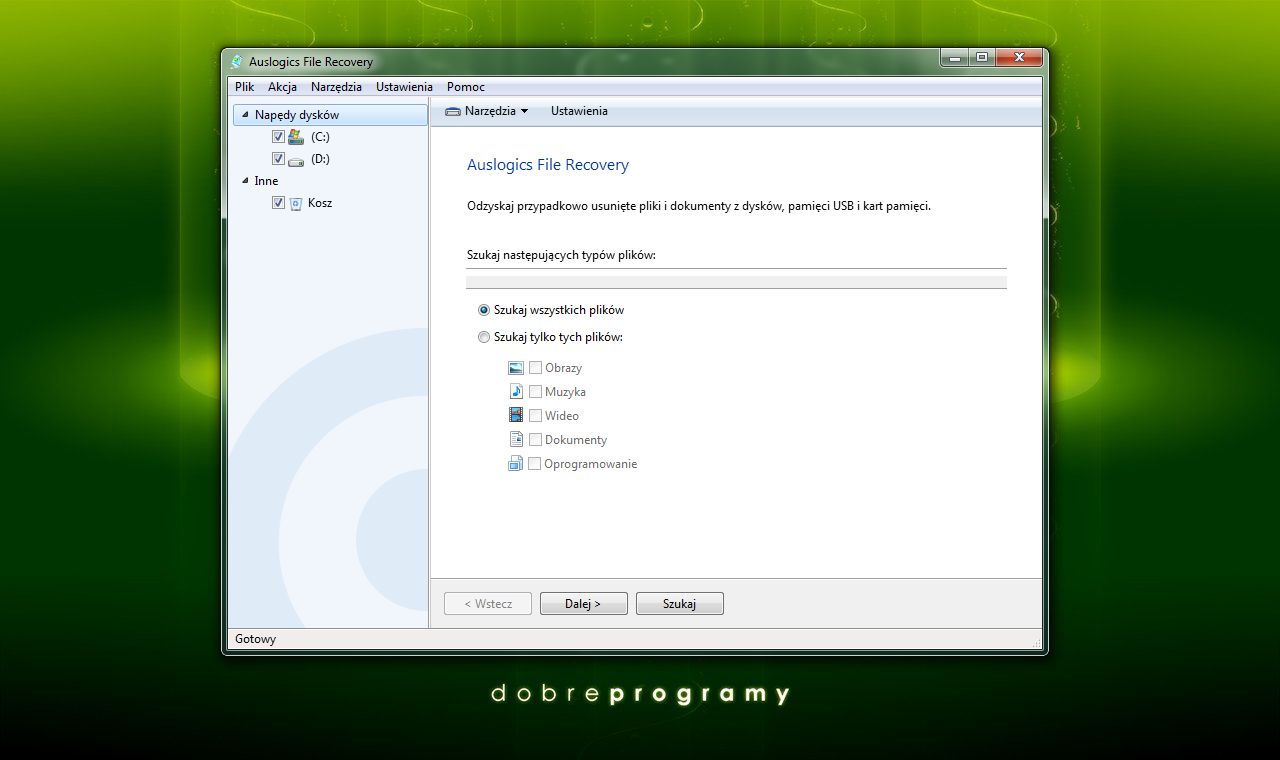The height and width of the screenshot is (760, 1280).
Task: Click the D: drive icon
Action: coord(296,159)
